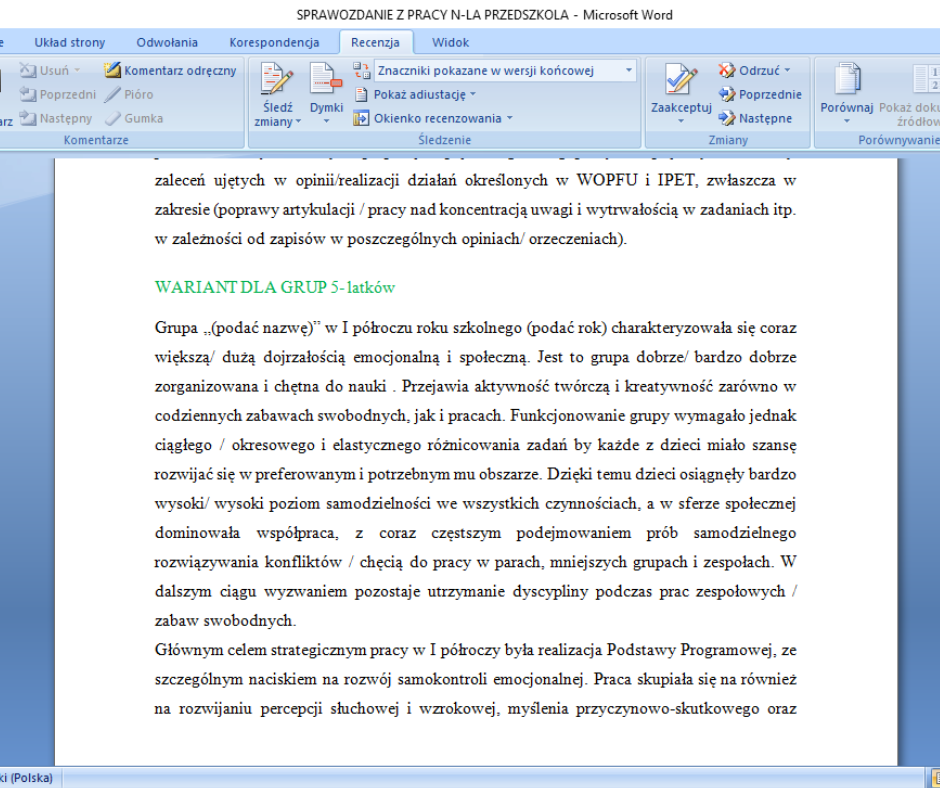The image size is (940, 788).
Task: Click the Dymki balloons icon
Action: pos(326,81)
